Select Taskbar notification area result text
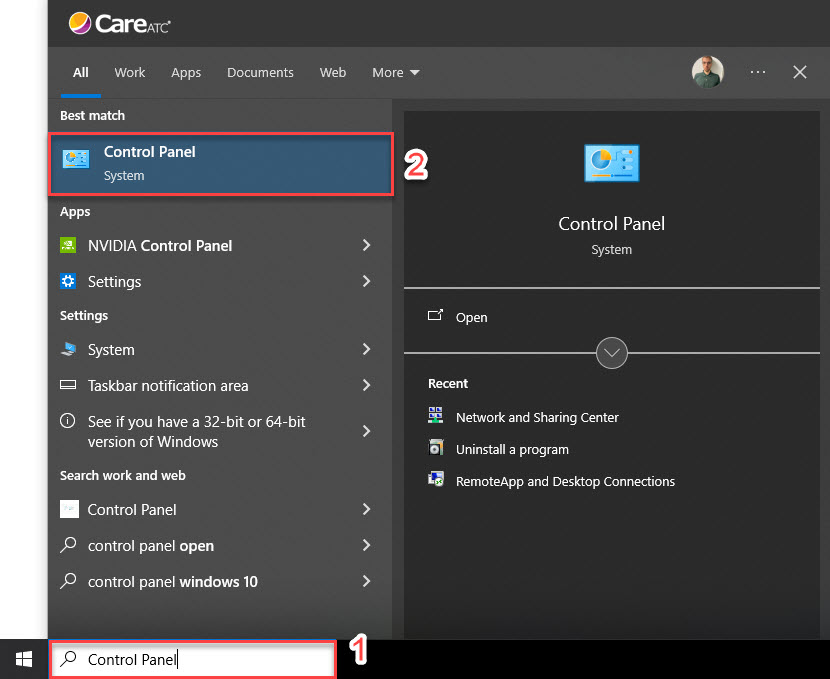 coord(168,385)
